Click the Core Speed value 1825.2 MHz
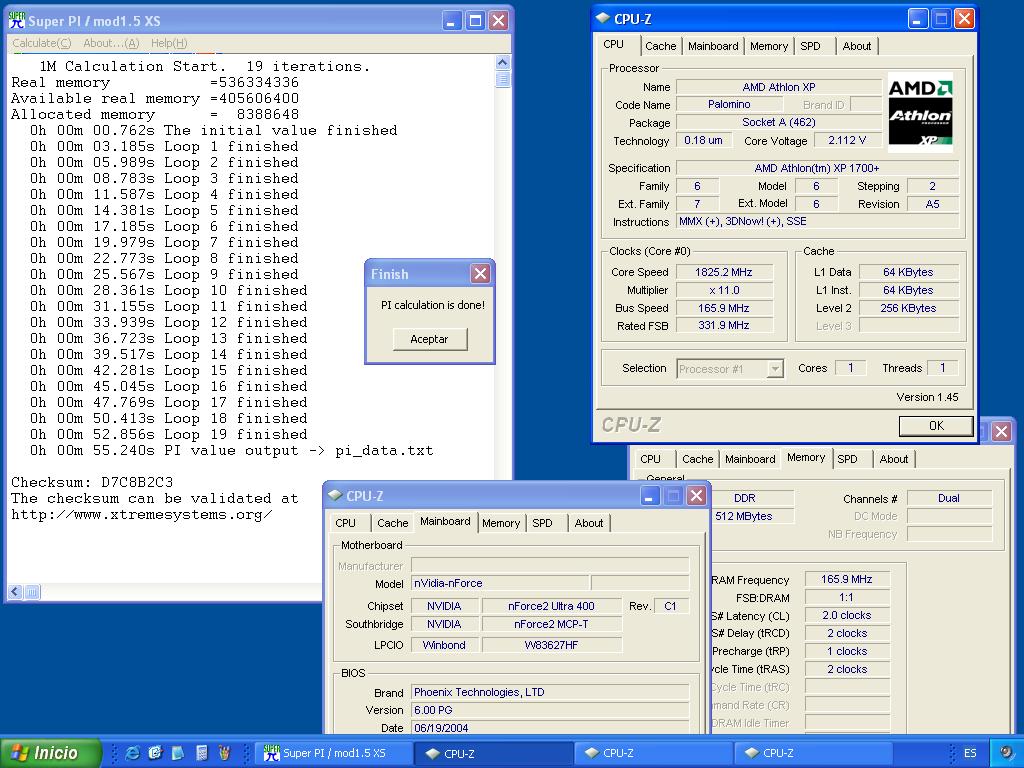Image resolution: width=1024 pixels, height=768 pixels. [x=724, y=272]
